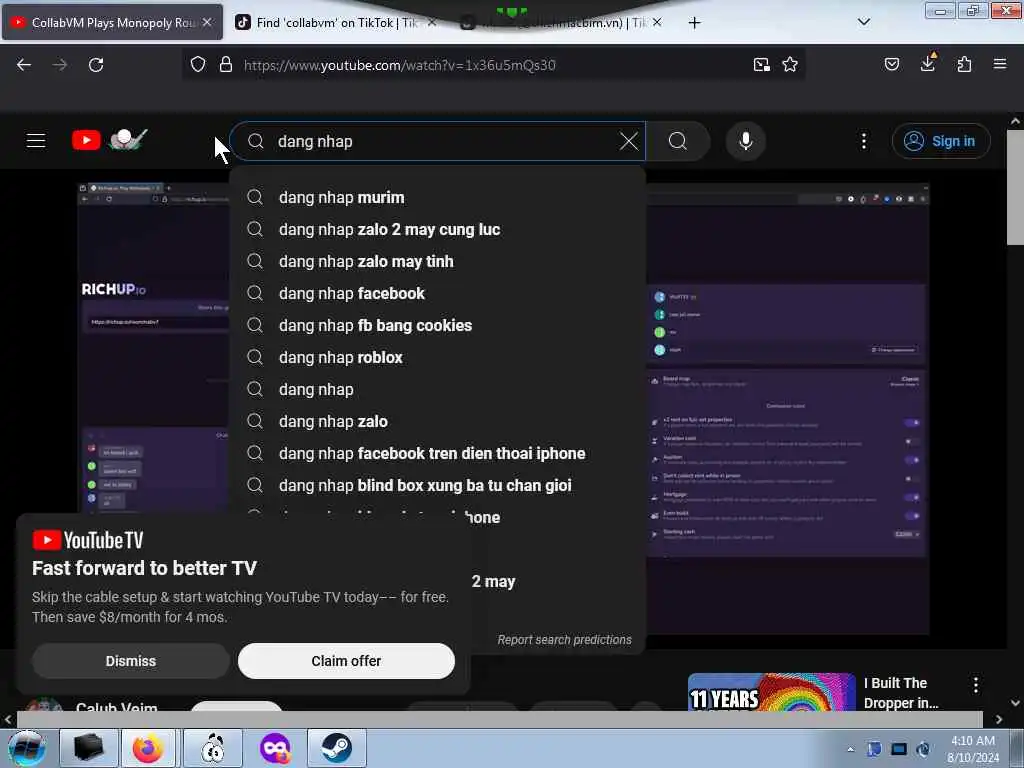Choose suggestion 'dang nhap facebook'
The image size is (1024, 768).
(x=438, y=293)
